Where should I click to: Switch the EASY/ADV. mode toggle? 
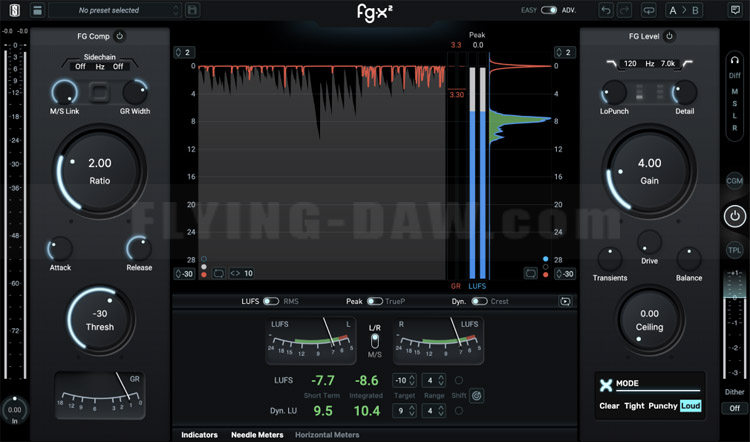point(549,10)
